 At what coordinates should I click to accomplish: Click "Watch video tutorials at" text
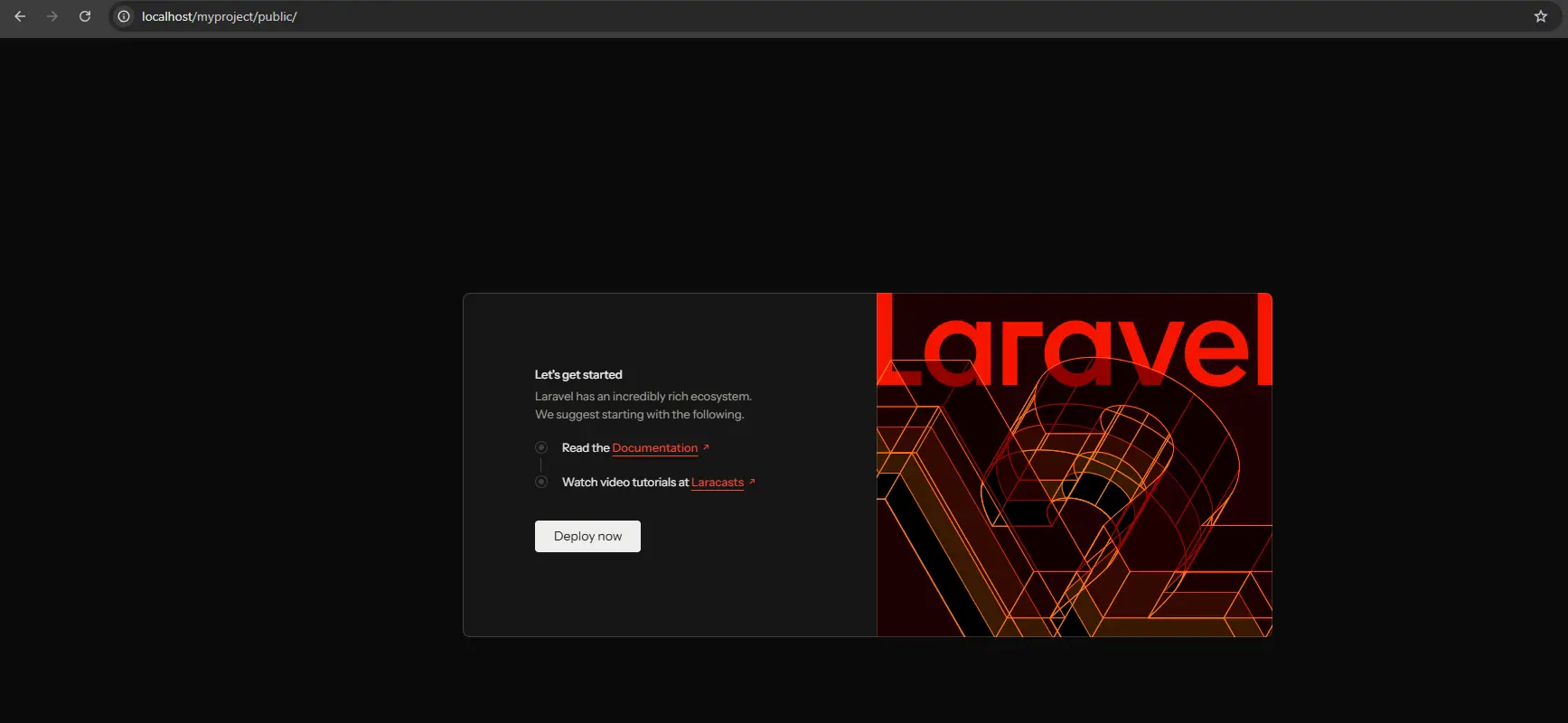[x=625, y=483]
